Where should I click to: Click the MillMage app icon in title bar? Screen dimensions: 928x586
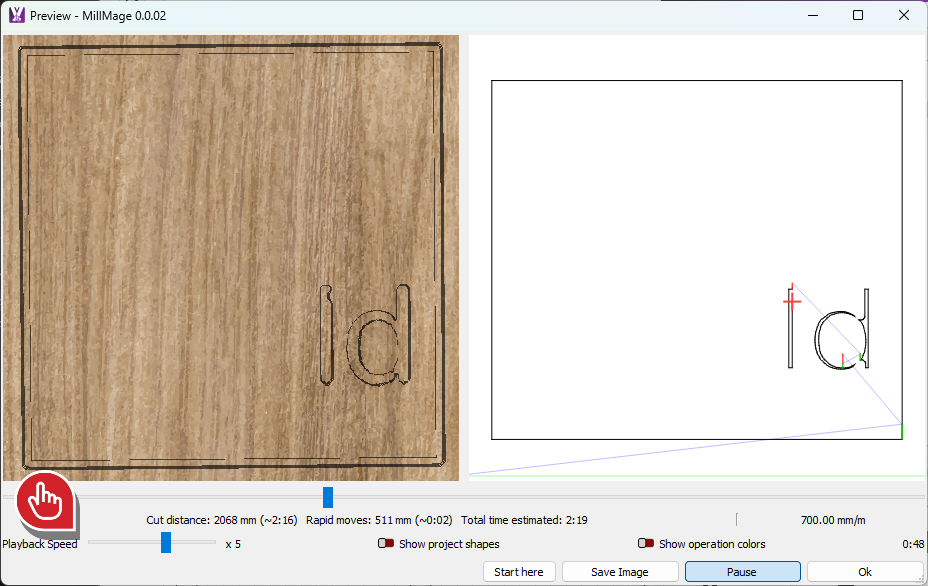(16, 15)
